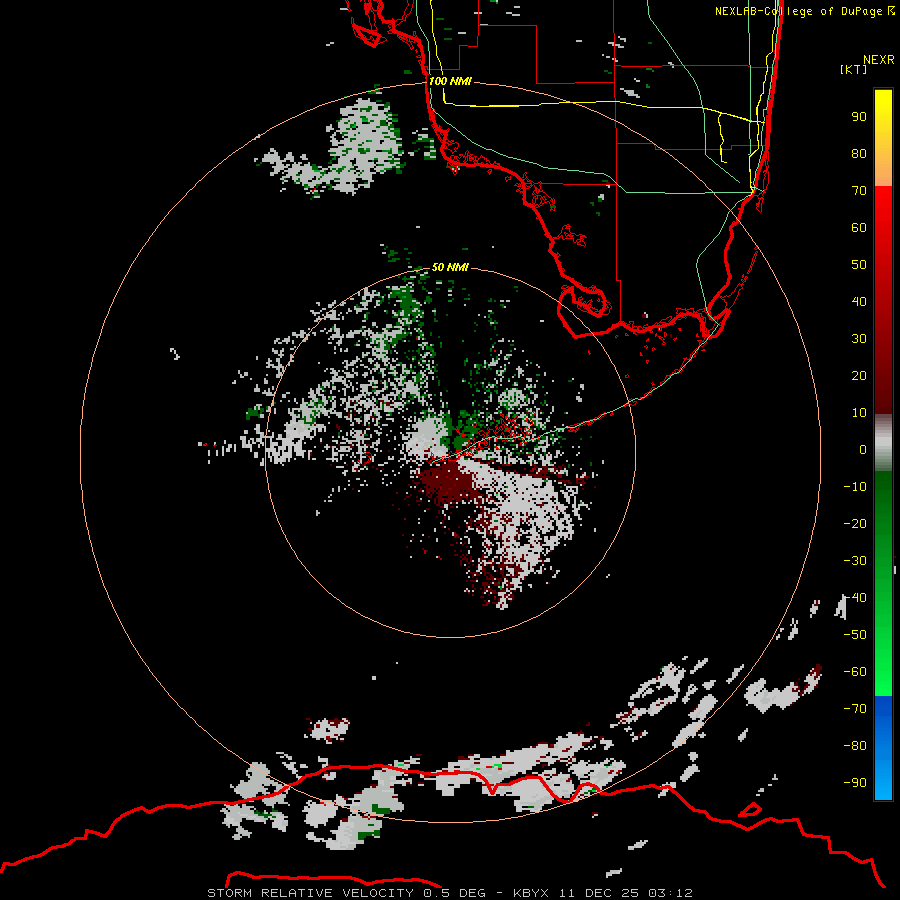Click the "80" value on the velocity scale
The image size is (900, 900).
coord(859,154)
